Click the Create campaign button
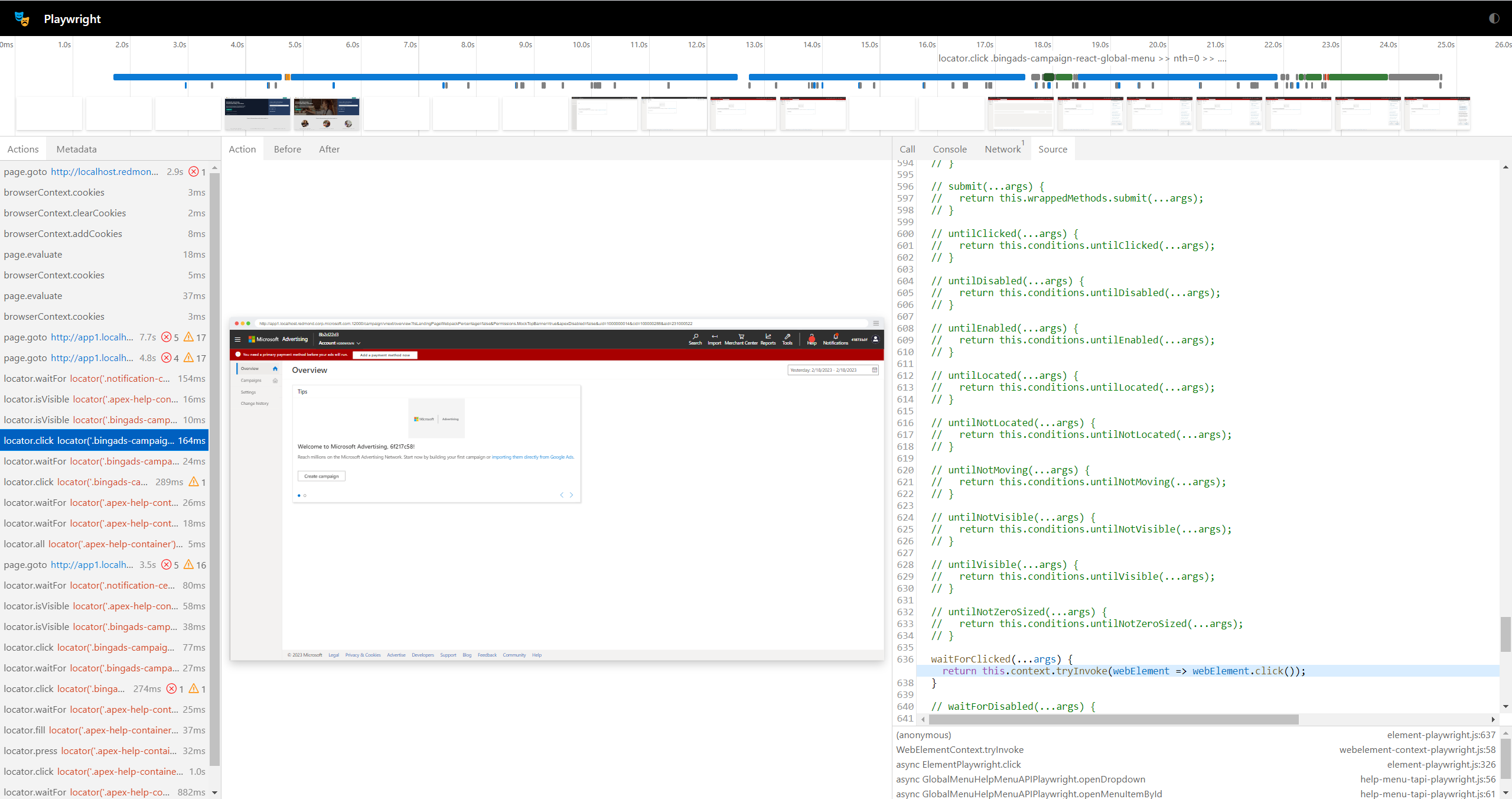The height and width of the screenshot is (799, 1512). pos(321,476)
